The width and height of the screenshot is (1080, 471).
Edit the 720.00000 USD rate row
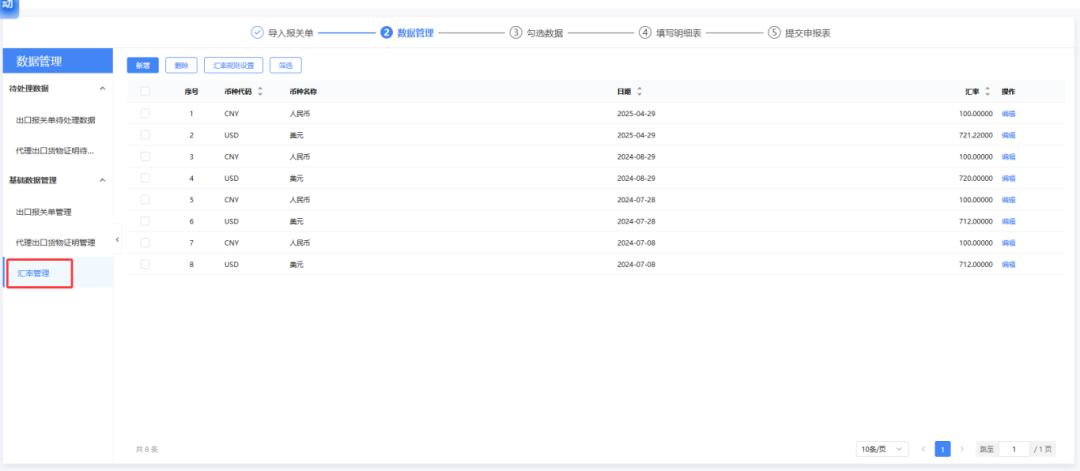pyautogui.click(x=1008, y=178)
